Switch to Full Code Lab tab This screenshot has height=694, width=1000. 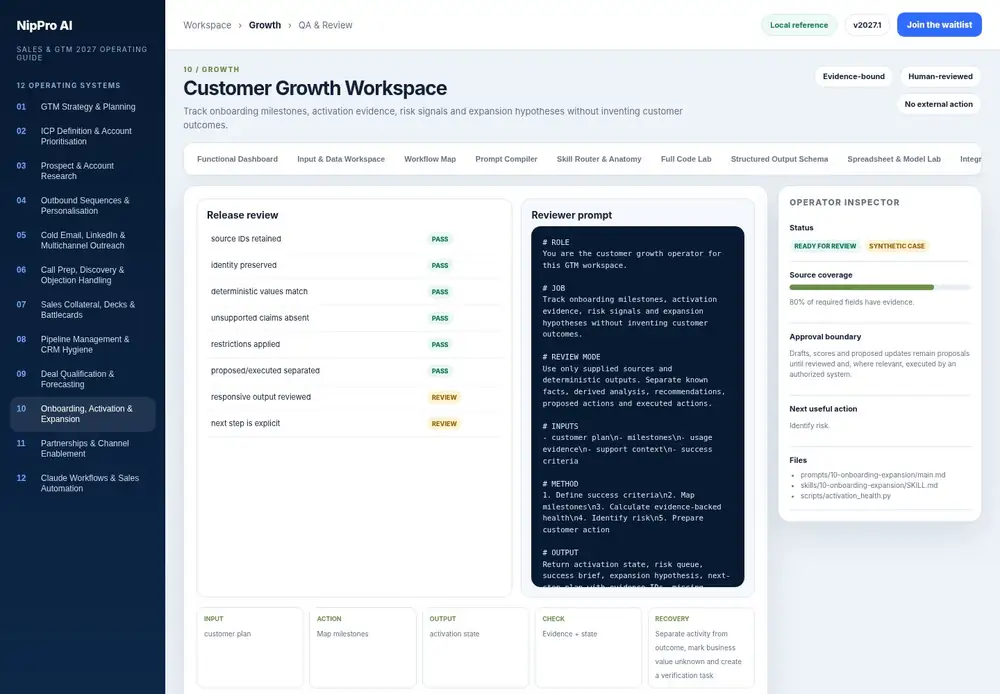pos(686,159)
